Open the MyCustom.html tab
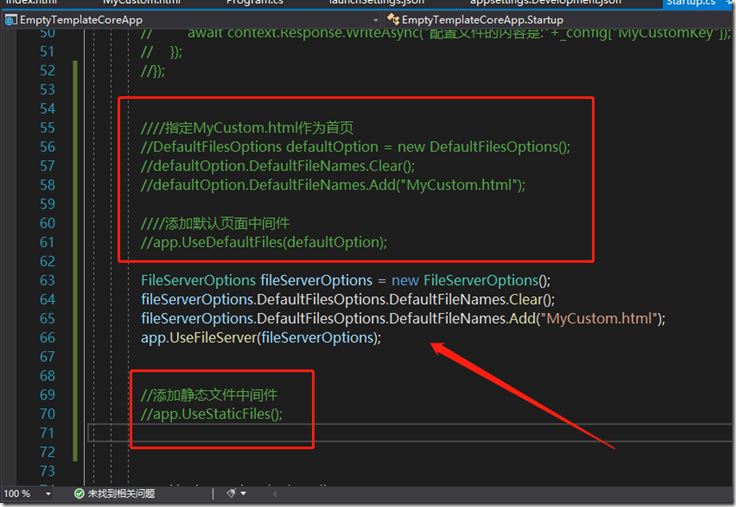The width and height of the screenshot is (736, 507). [142, 3]
